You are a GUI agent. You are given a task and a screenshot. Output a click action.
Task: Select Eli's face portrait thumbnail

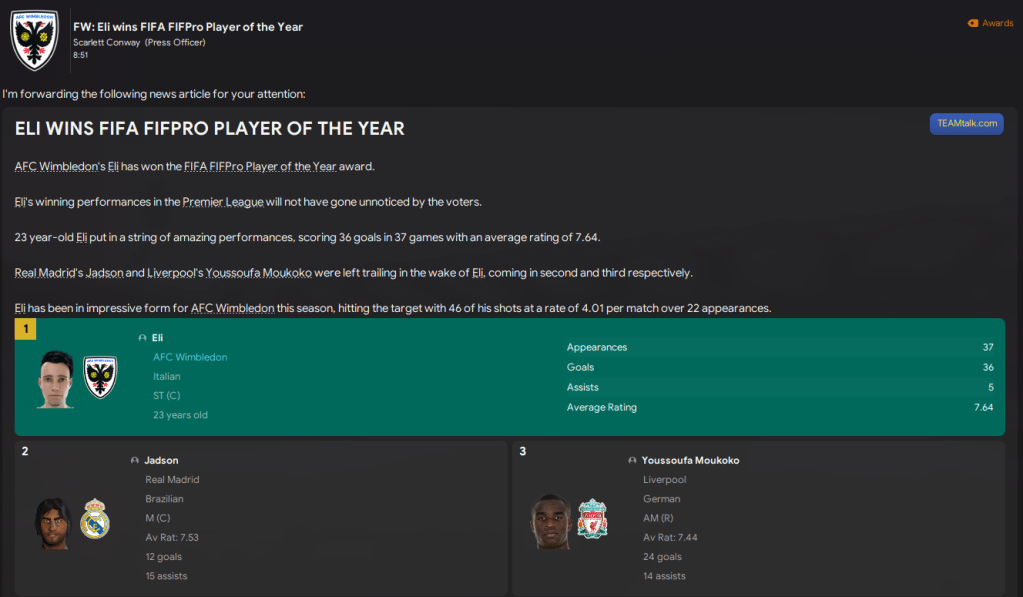tap(56, 379)
